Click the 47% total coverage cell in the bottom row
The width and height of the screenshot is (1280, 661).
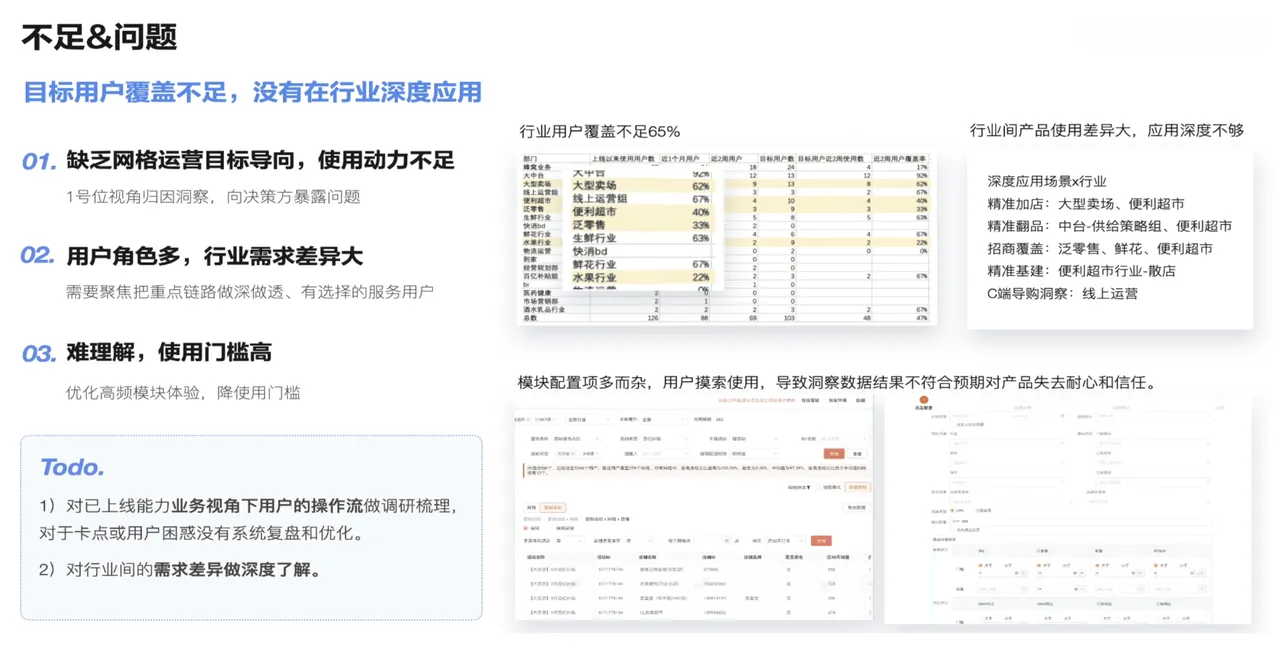921,318
